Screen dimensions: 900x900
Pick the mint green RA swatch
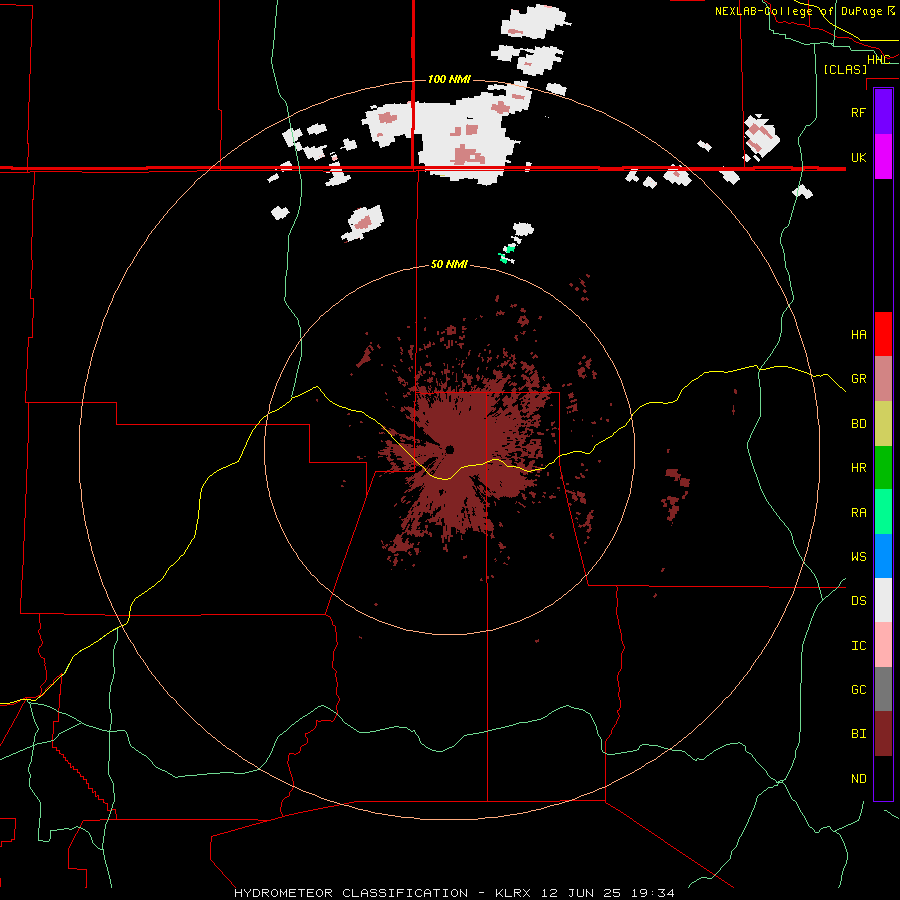(x=883, y=512)
